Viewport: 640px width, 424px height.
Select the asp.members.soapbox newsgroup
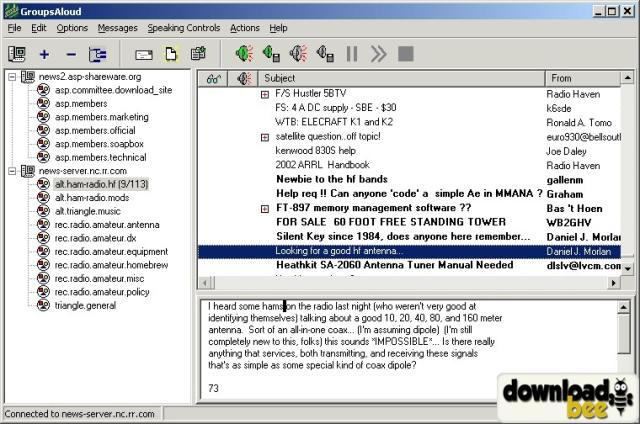coord(99,144)
